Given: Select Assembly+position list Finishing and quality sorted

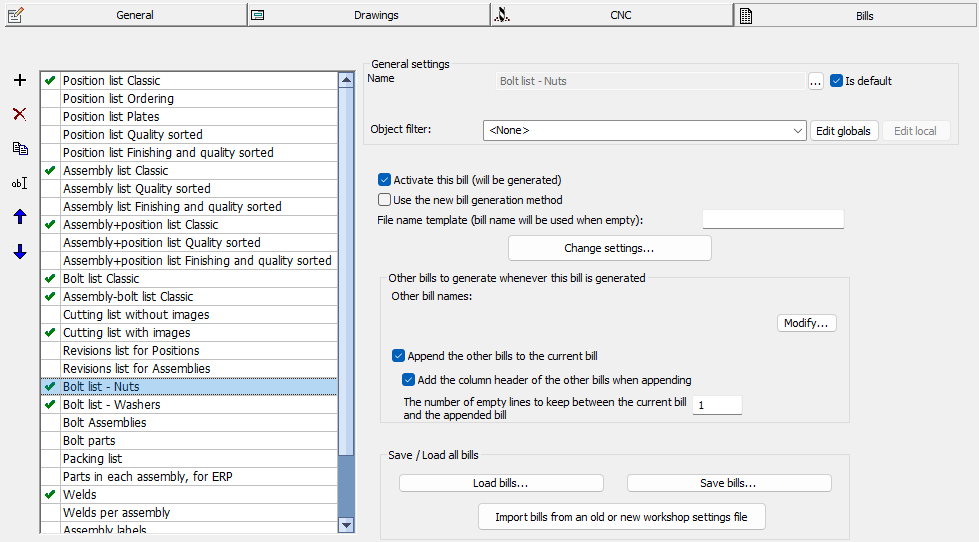Looking at the screenshot, I should coord(189,260).
